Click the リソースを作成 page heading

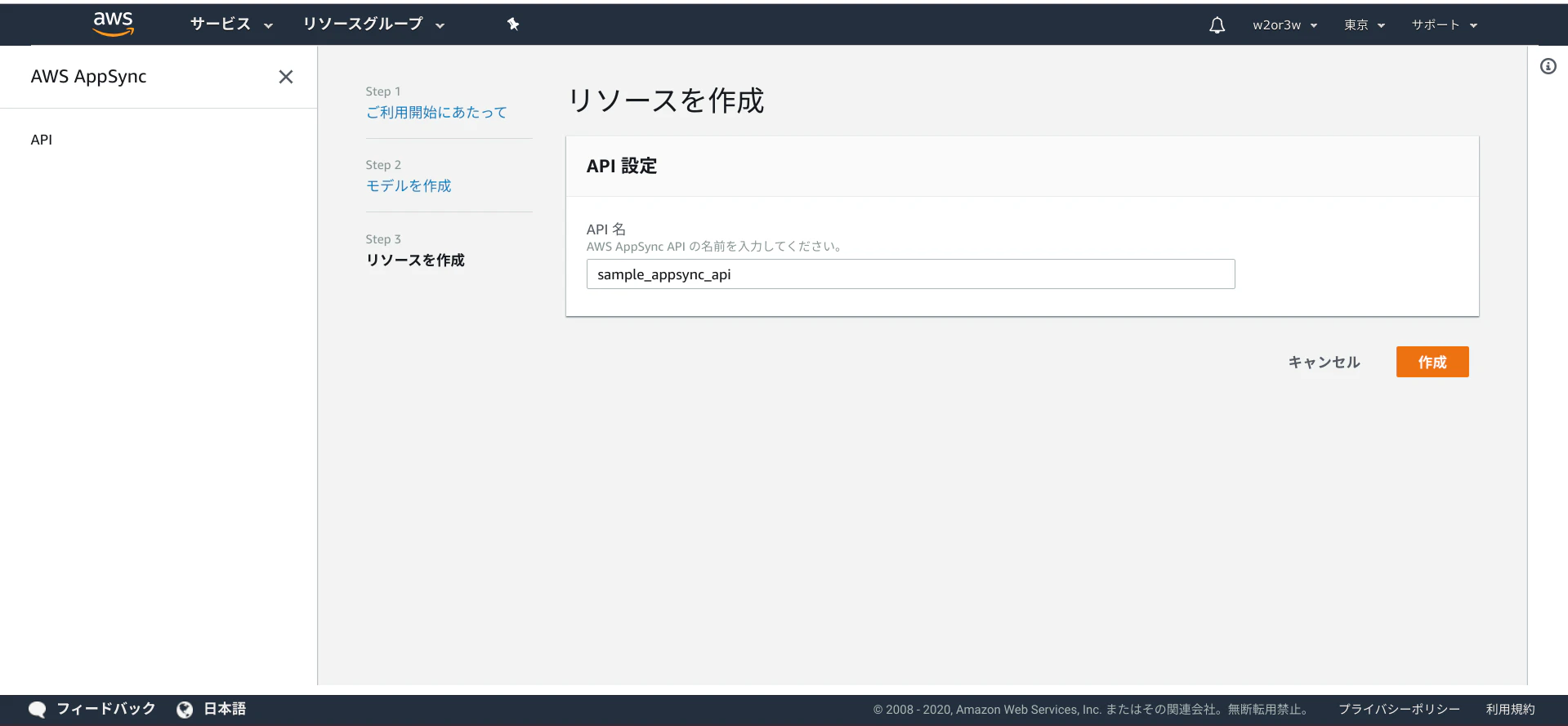666,100
